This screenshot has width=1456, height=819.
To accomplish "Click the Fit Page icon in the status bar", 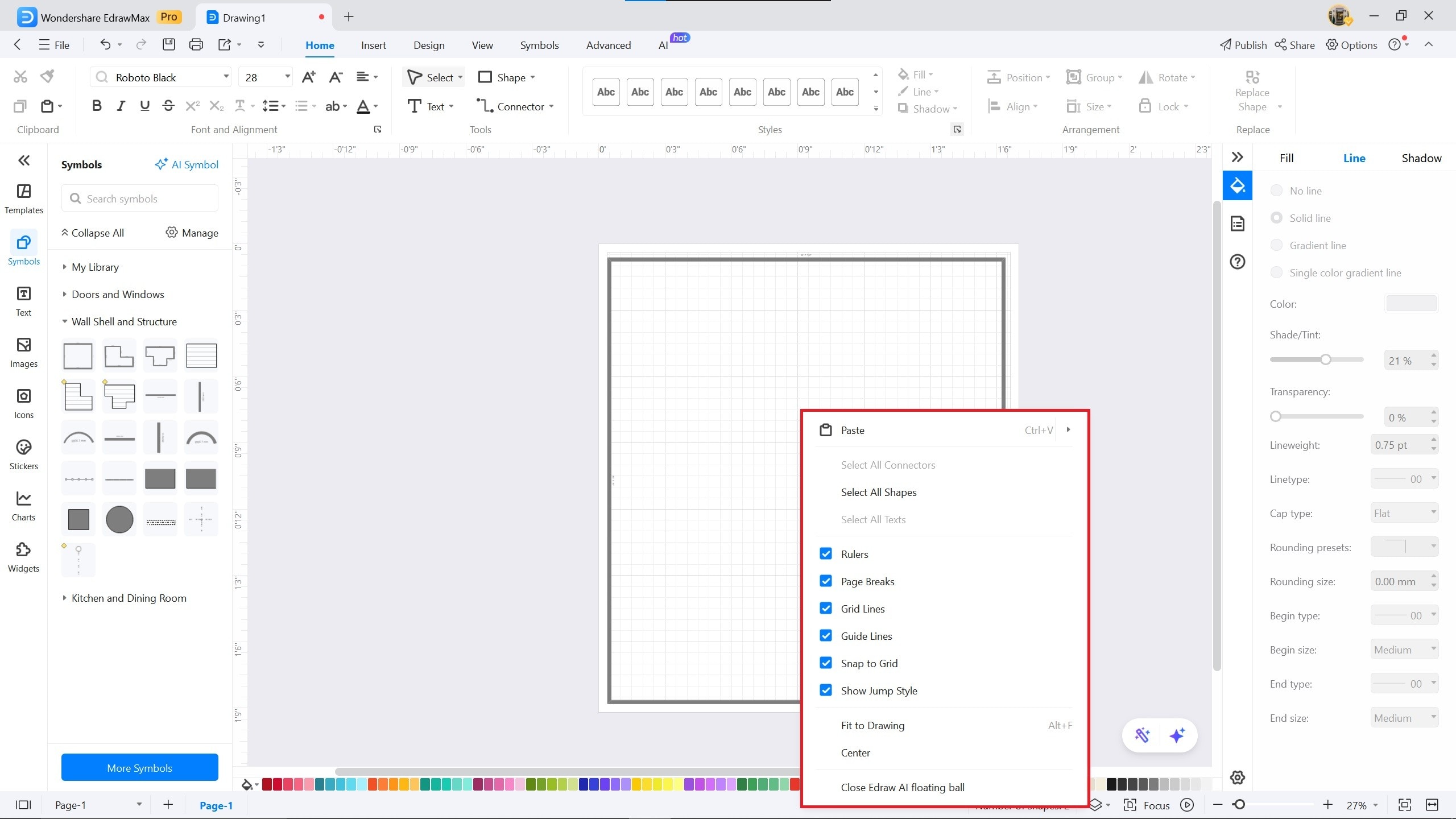I will (1404, 805).
